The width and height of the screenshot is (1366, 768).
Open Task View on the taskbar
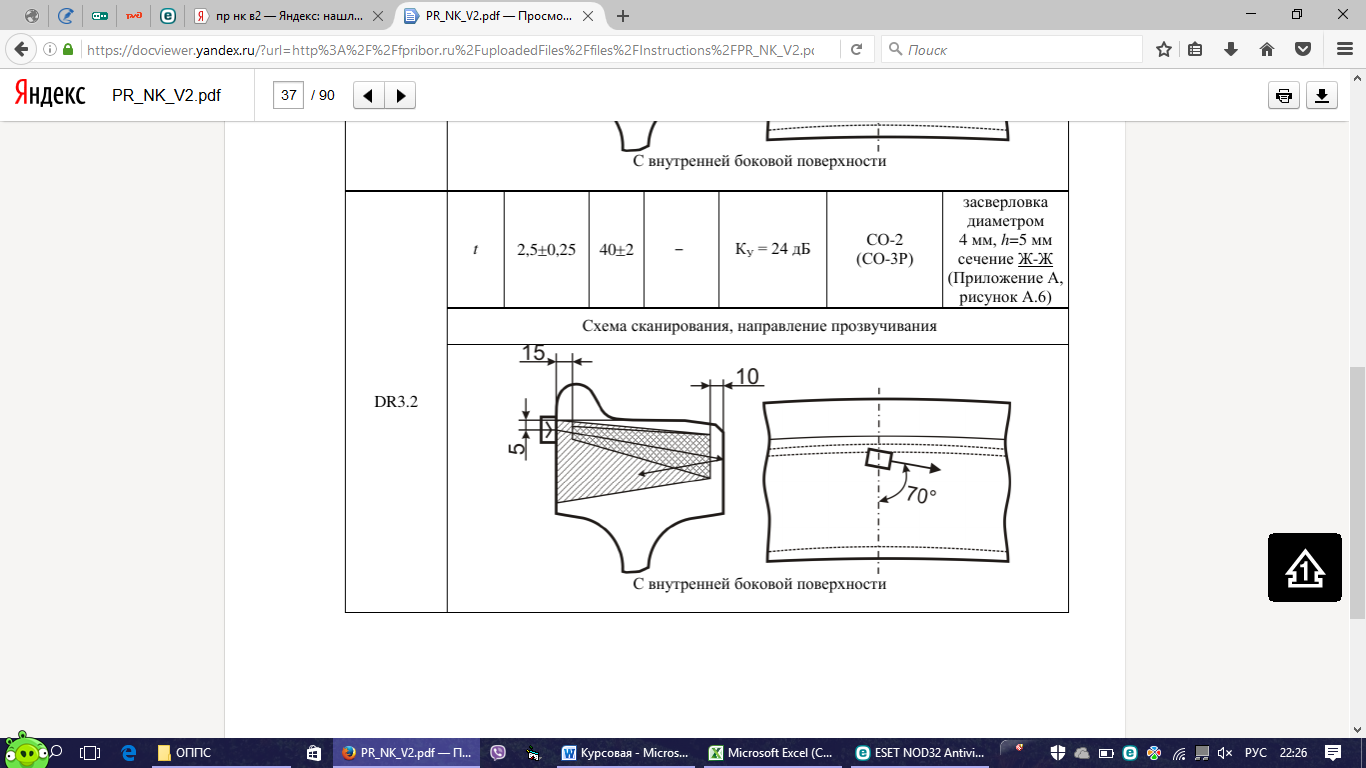(90, 752)
